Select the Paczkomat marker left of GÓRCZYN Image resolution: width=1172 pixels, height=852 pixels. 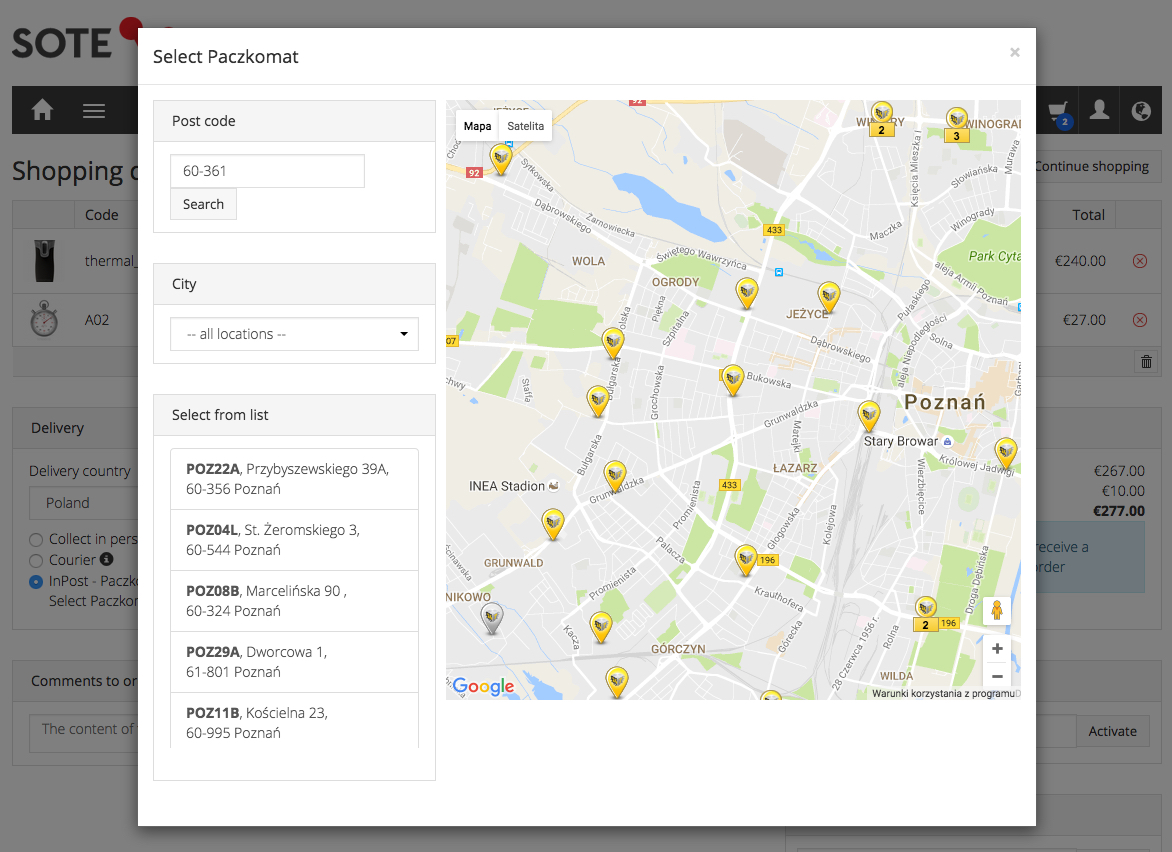click(601, 626)
